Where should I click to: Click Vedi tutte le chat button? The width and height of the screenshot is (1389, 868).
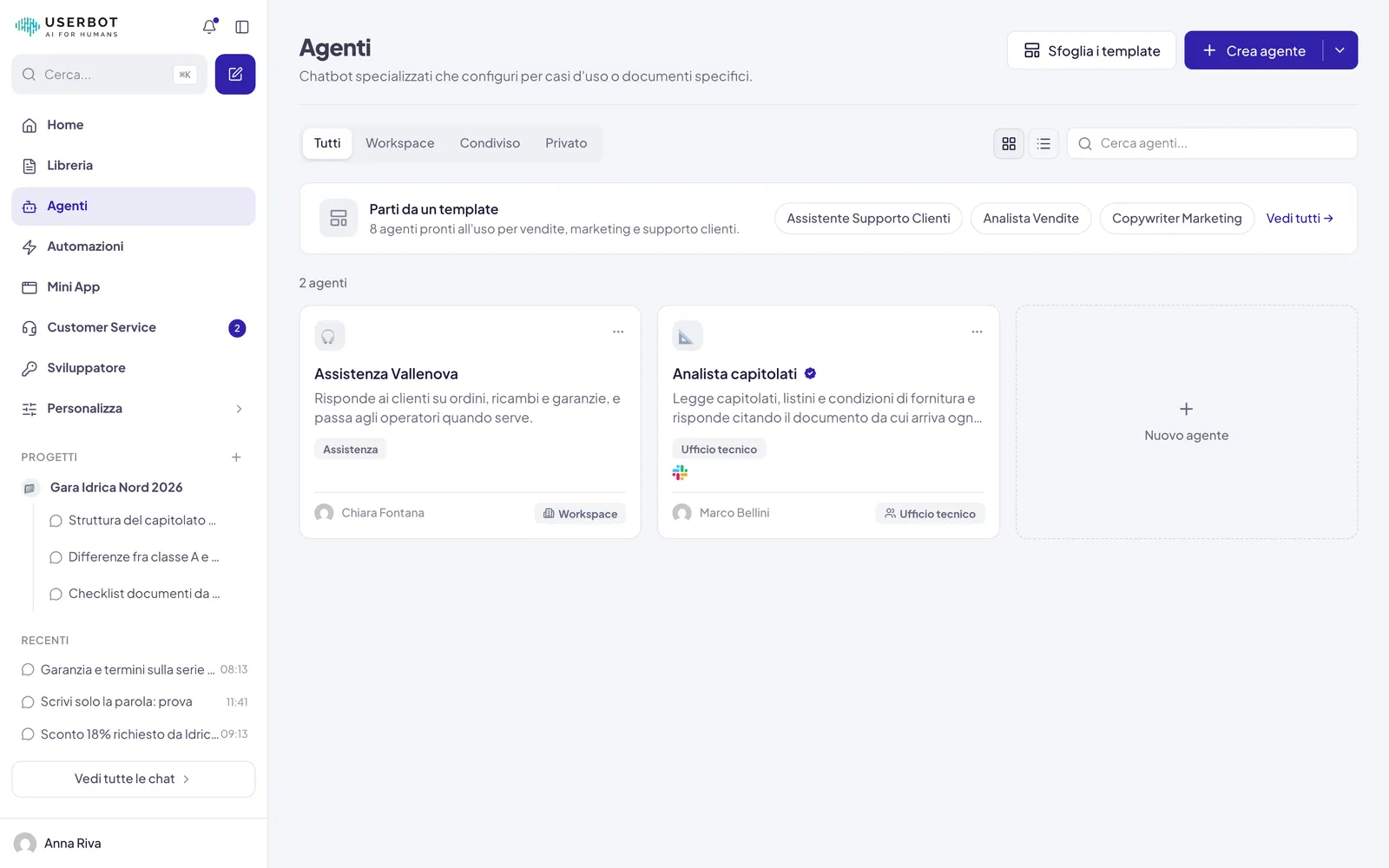[x=134, y=779]
